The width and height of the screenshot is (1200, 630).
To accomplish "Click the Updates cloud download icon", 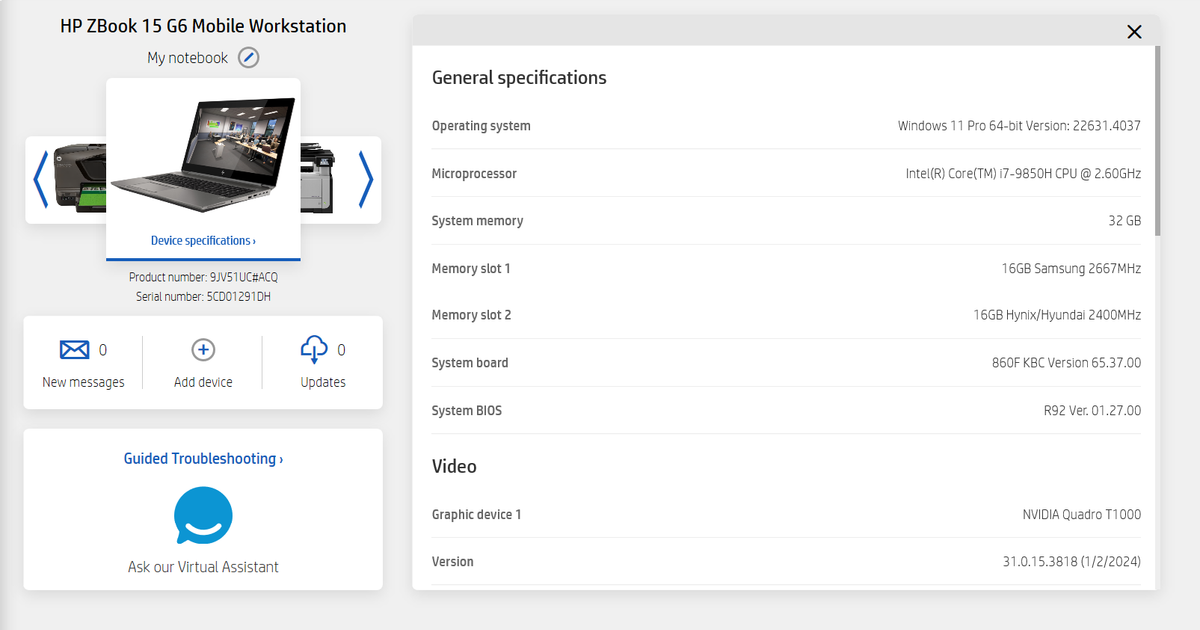I will [314, 350].
